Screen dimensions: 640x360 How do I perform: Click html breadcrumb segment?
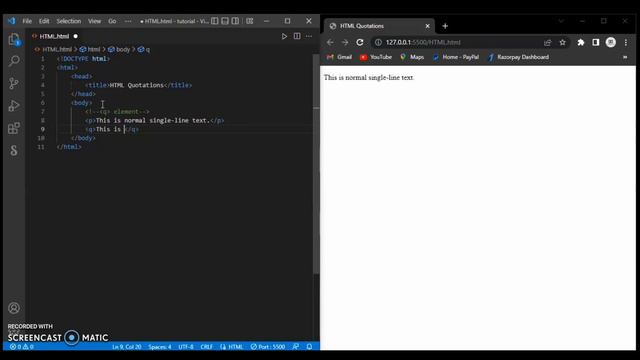(93, 49)
